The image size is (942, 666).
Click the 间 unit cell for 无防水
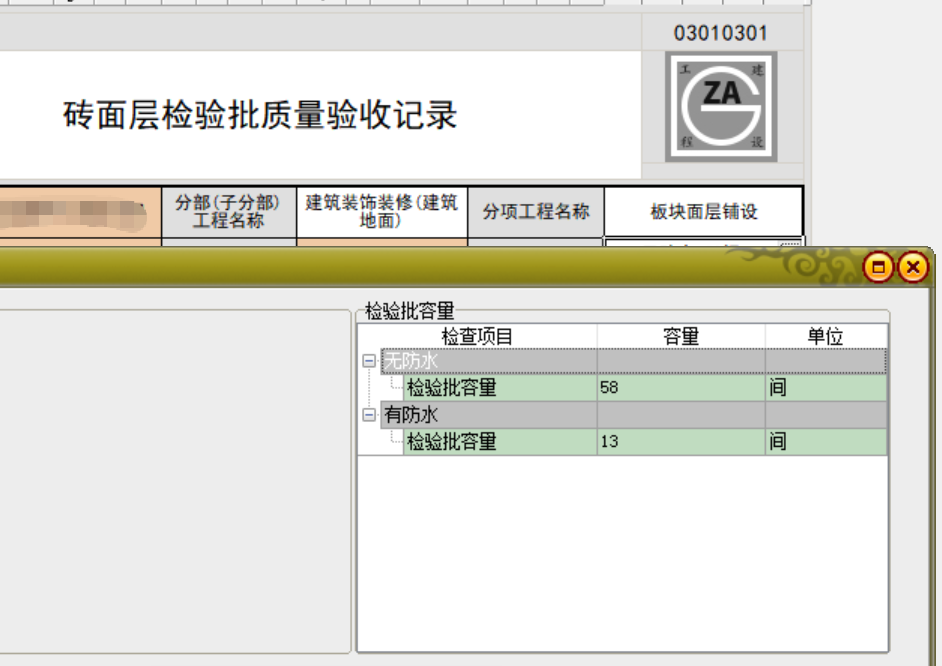pyautogui.click(x=825, y=388)
